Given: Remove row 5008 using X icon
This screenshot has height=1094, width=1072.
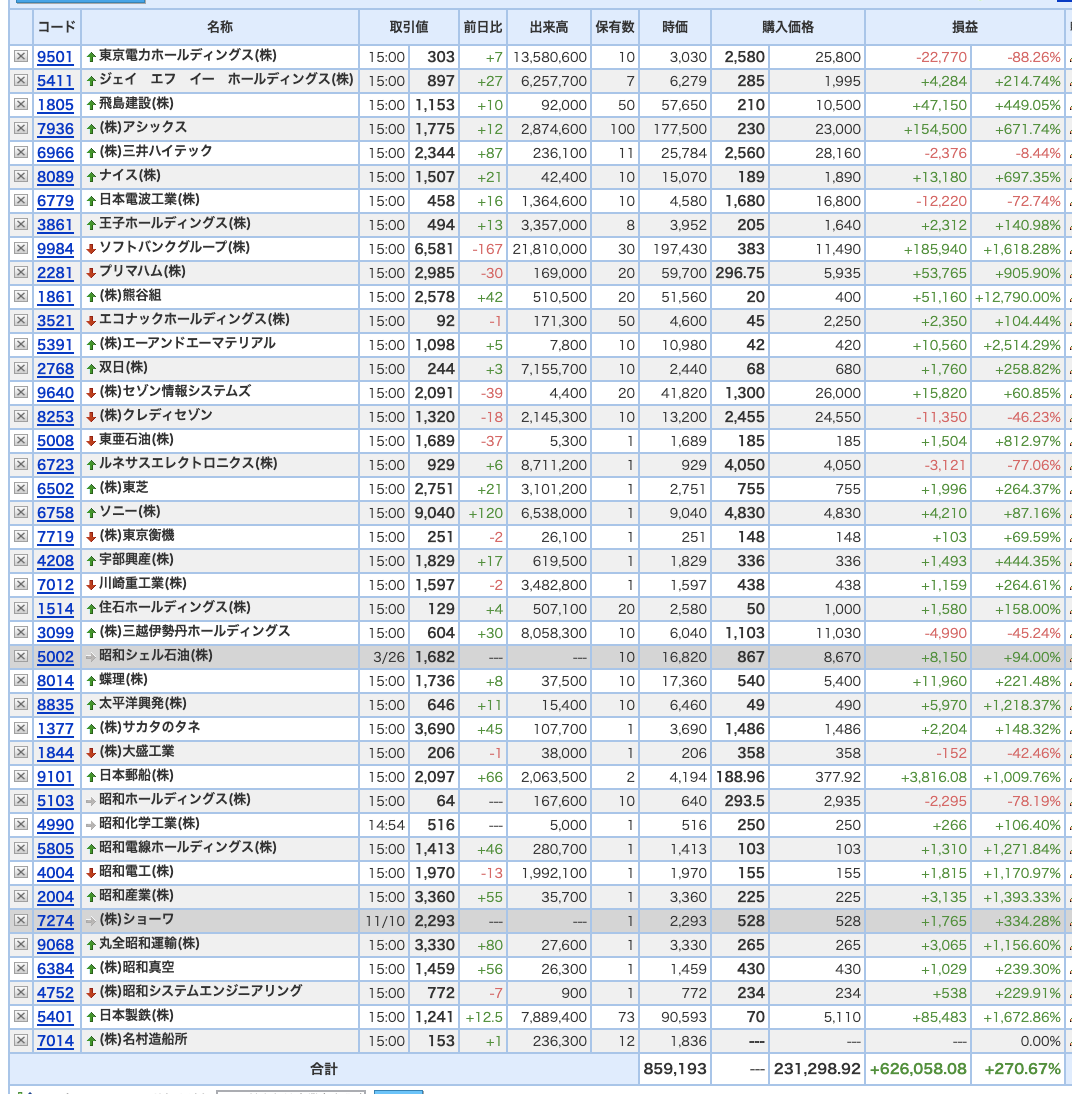Looking at the screenshot, I should tap(21, 441).
